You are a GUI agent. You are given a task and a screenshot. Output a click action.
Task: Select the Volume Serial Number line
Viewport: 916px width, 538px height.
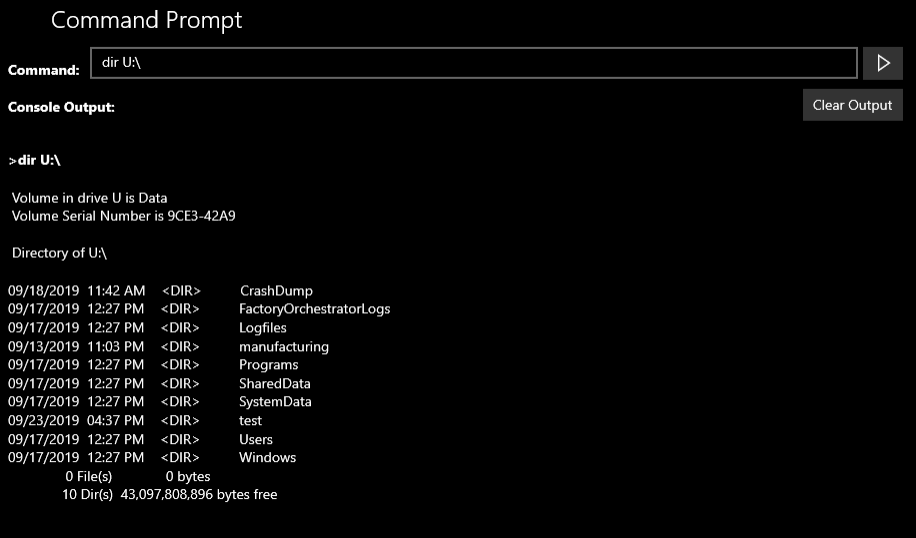pos(123,216)
